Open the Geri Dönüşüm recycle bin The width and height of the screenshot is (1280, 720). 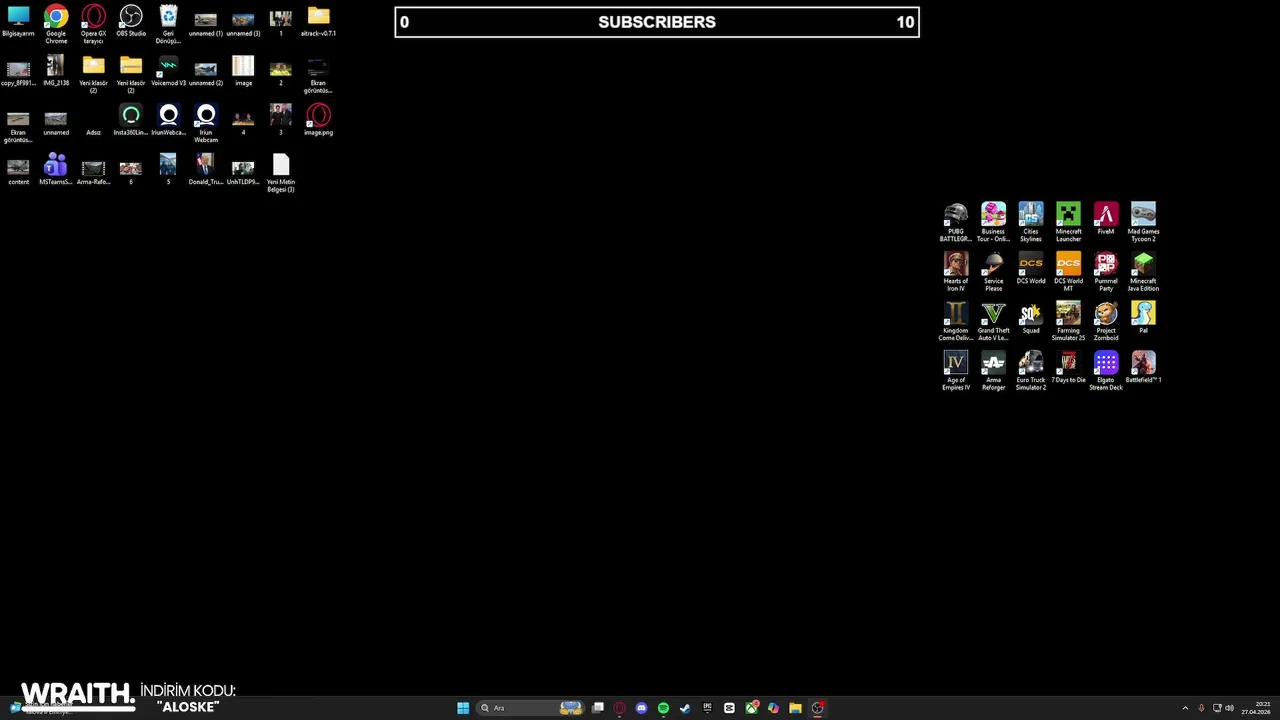168,24
